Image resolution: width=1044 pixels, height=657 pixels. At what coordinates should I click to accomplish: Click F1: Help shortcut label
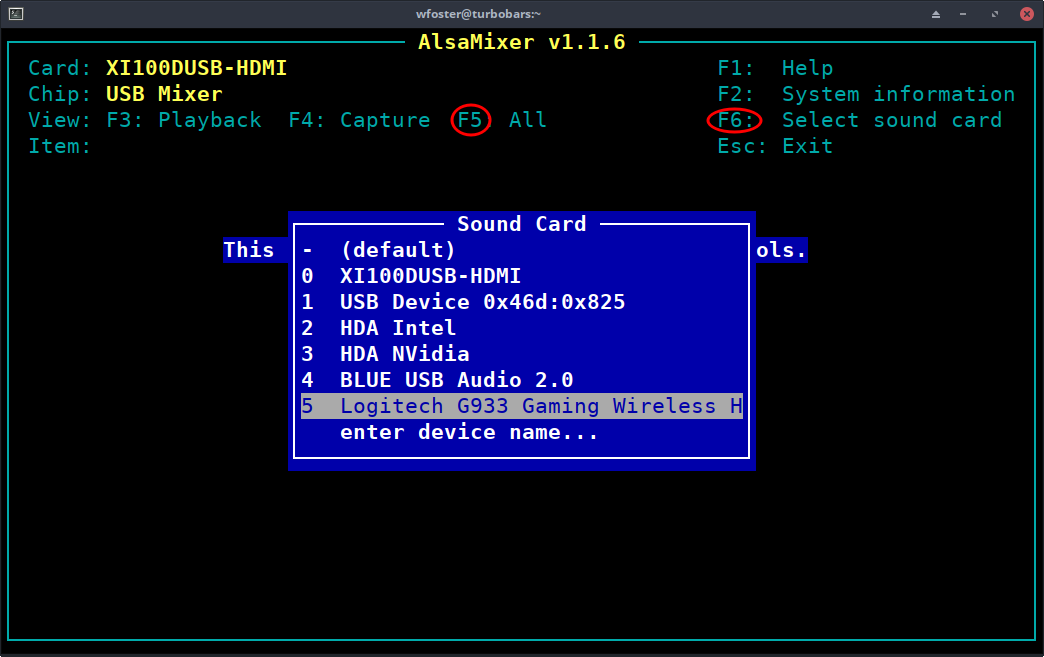[775, 69]
